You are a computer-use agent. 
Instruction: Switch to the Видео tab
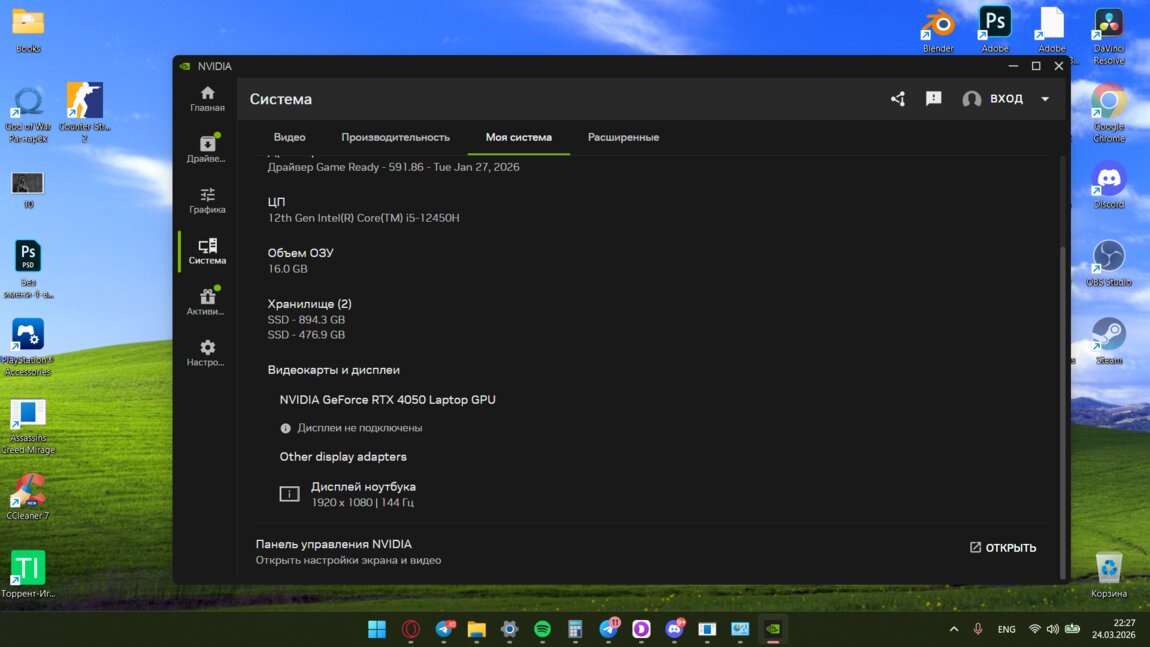coord(289,137)
